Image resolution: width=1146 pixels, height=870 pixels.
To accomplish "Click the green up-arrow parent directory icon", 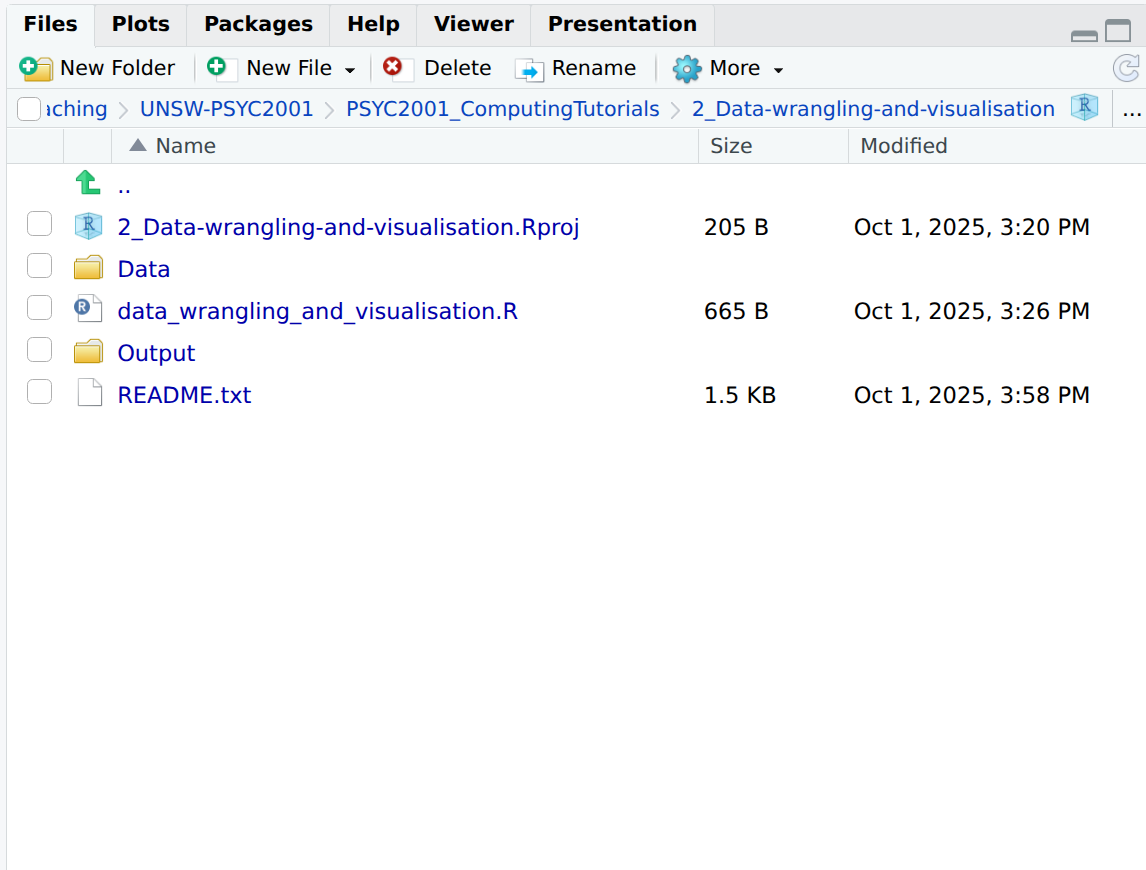I will (88, 184).
